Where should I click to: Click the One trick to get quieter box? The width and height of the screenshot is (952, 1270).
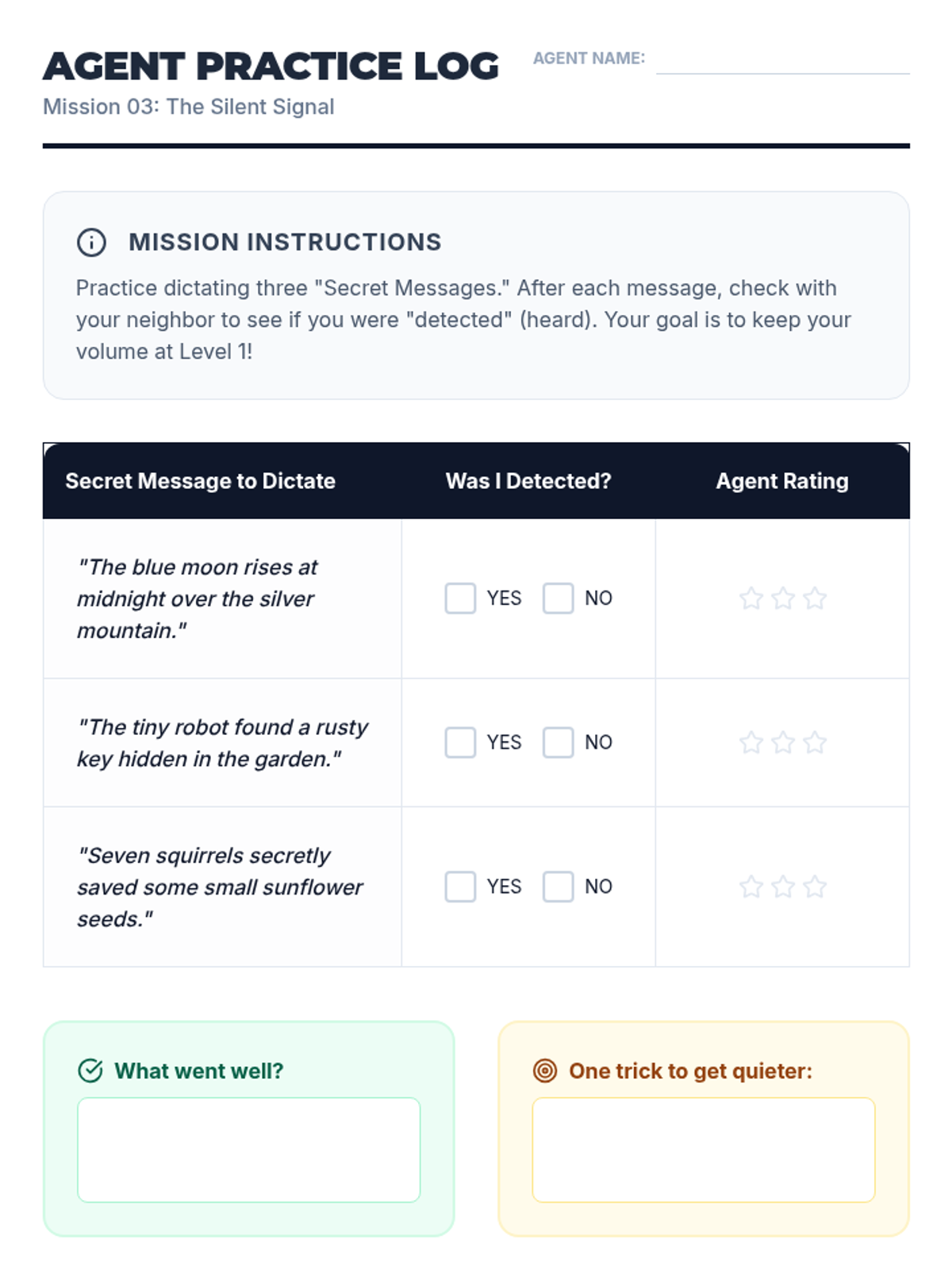703,1149
